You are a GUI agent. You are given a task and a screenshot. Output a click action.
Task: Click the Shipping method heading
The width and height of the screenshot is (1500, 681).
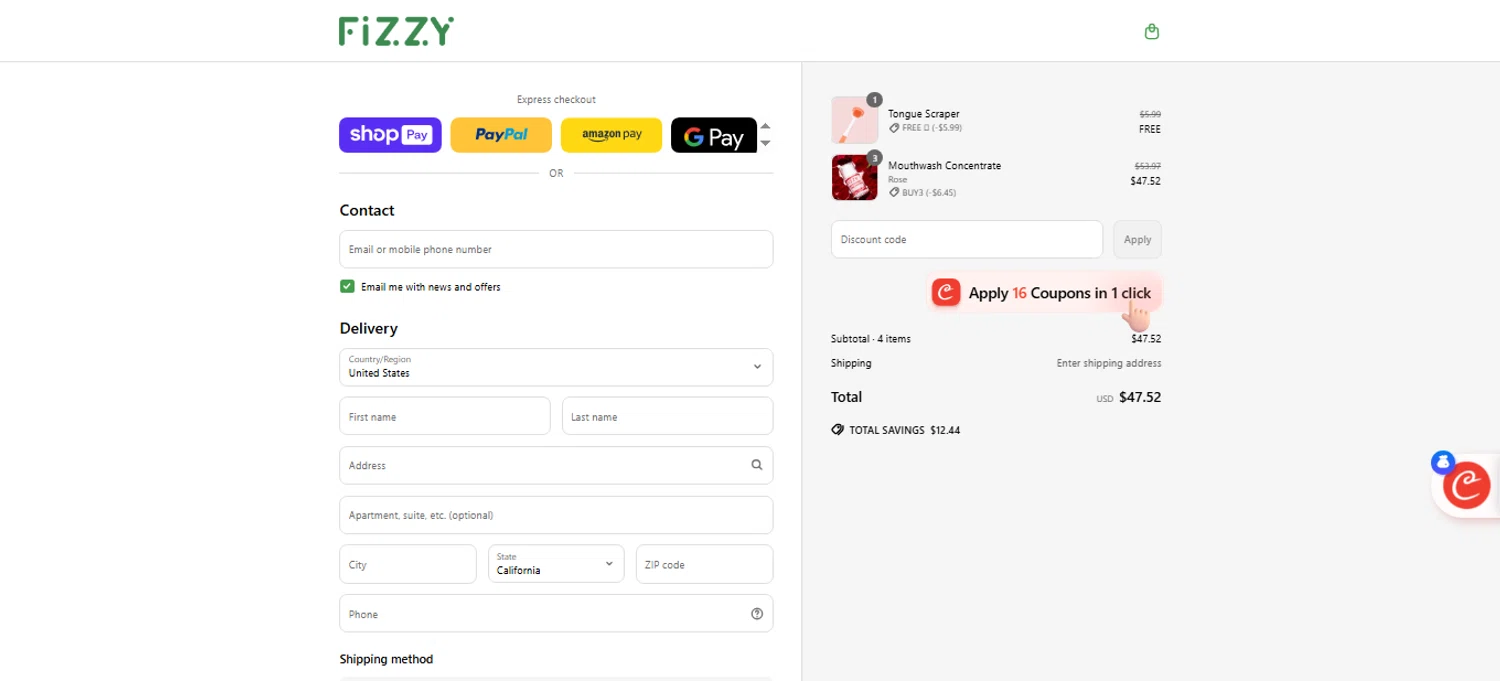(x=386, y=659)
